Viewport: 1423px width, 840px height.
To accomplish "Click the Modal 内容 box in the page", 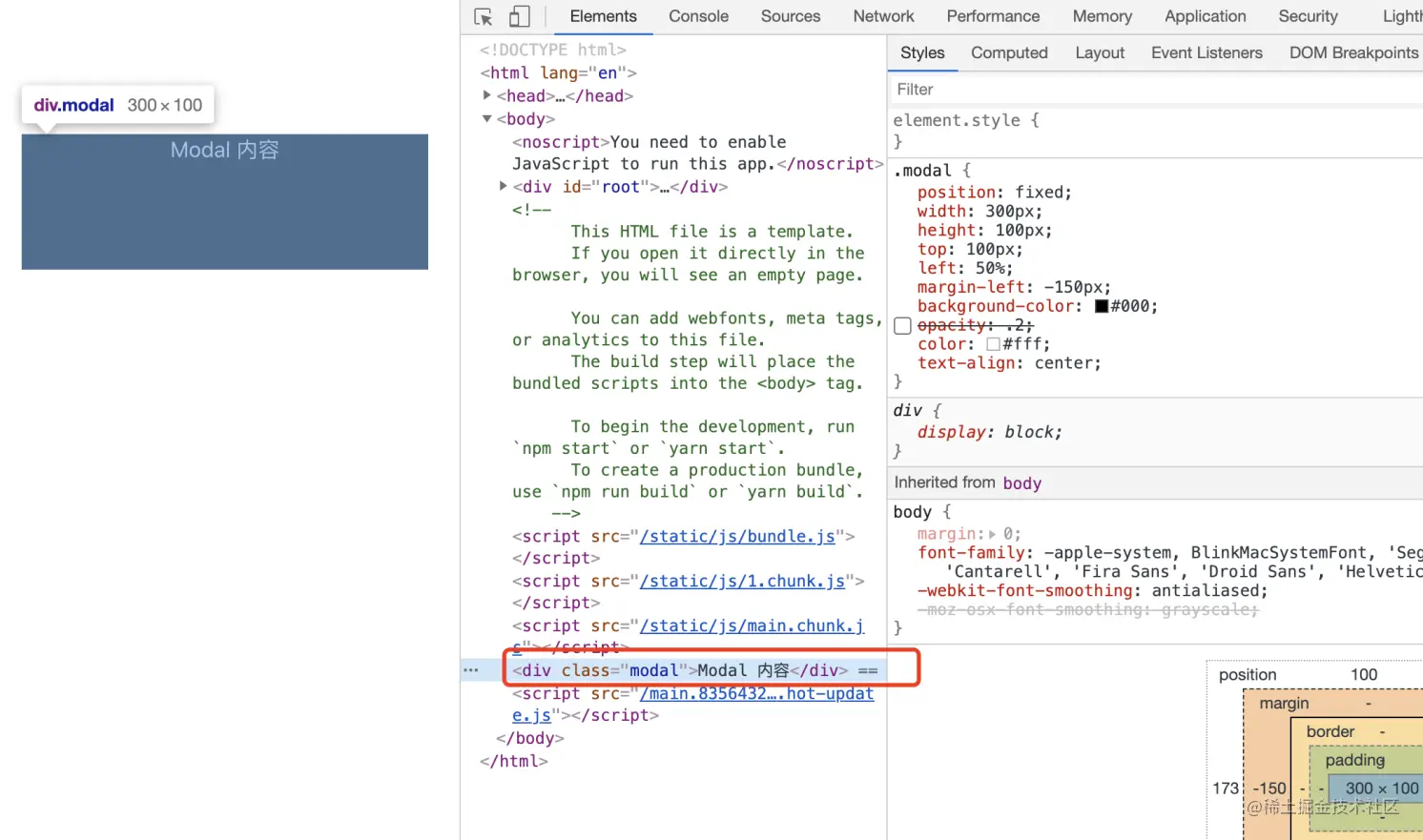I will click(x=225, y=202).
